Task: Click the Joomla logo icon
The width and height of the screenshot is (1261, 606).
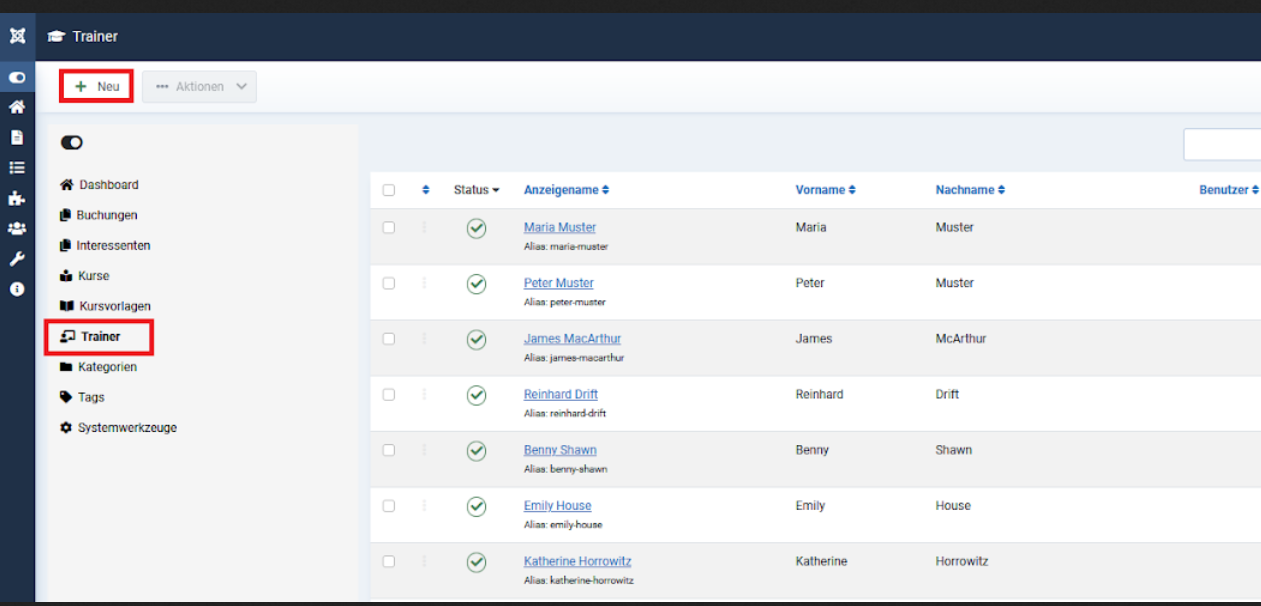Action: coord(17,36)
